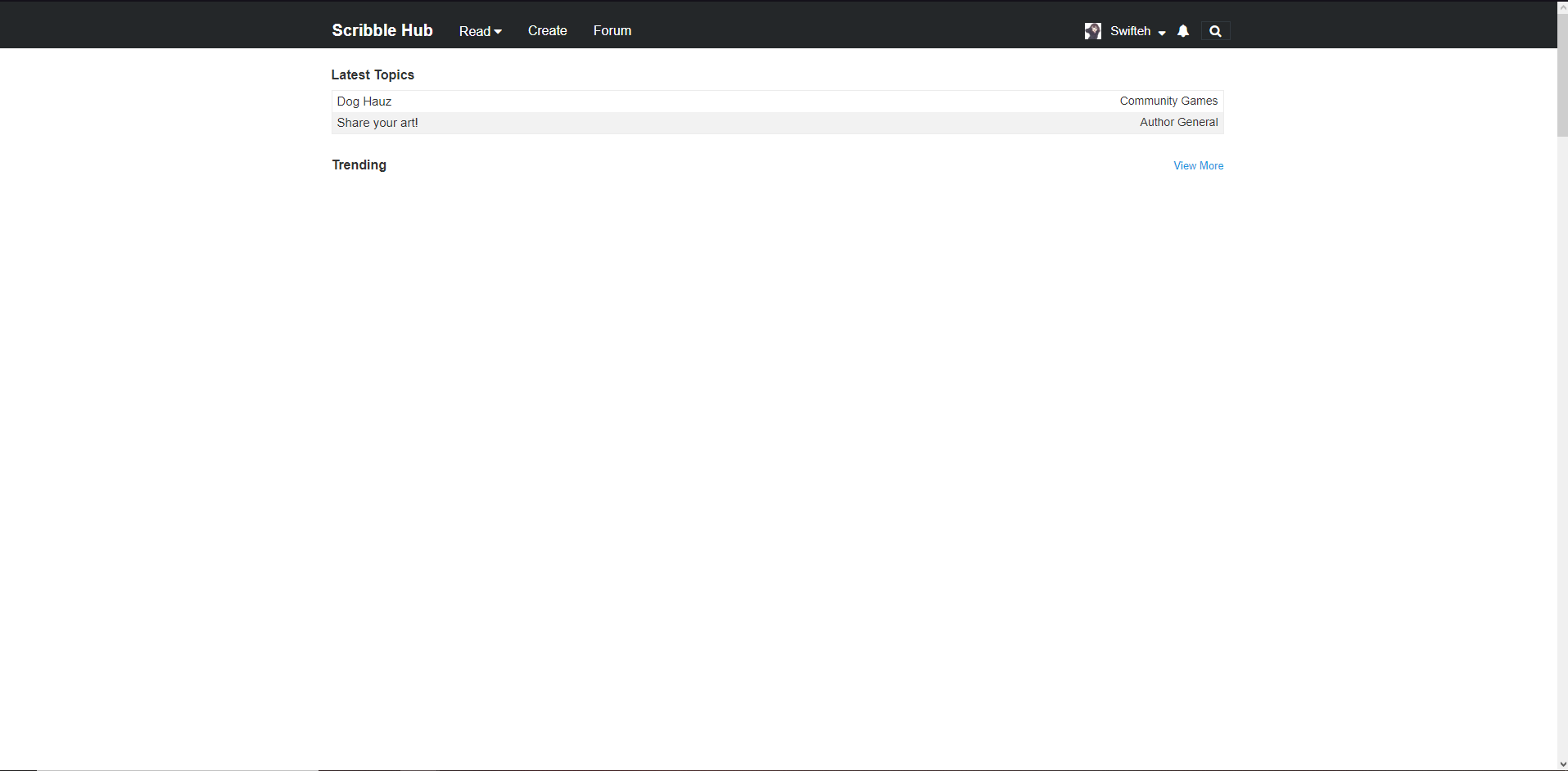Visit the Author General category

(x=1178, y=122)
